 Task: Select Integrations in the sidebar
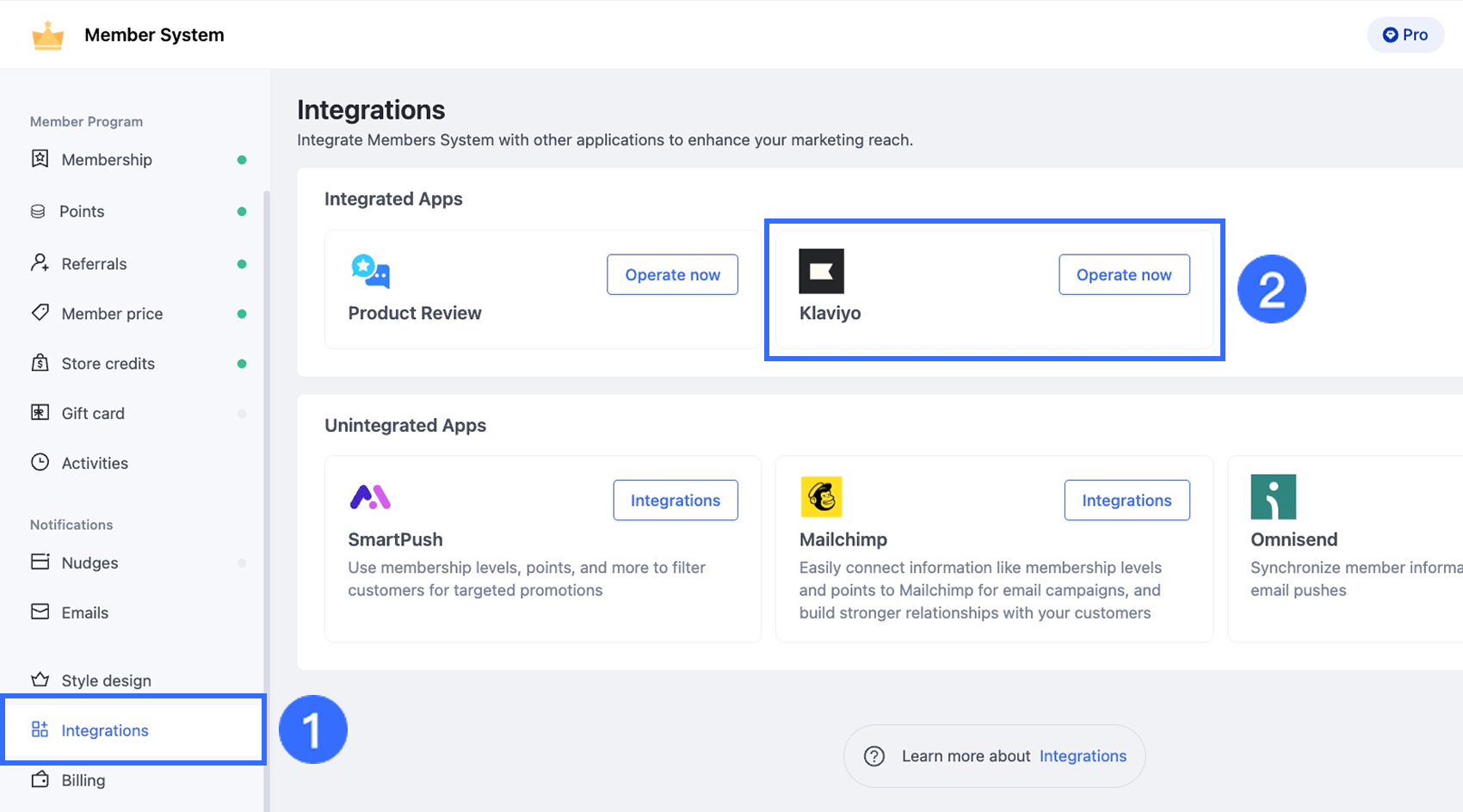coord(105,730)
